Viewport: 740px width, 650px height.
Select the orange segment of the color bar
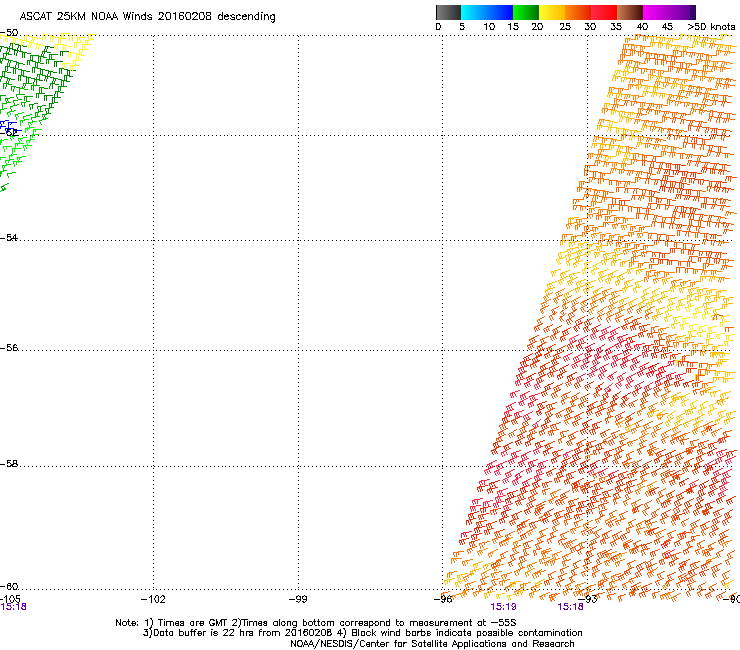pyautogui.click(x=578, y=12)
